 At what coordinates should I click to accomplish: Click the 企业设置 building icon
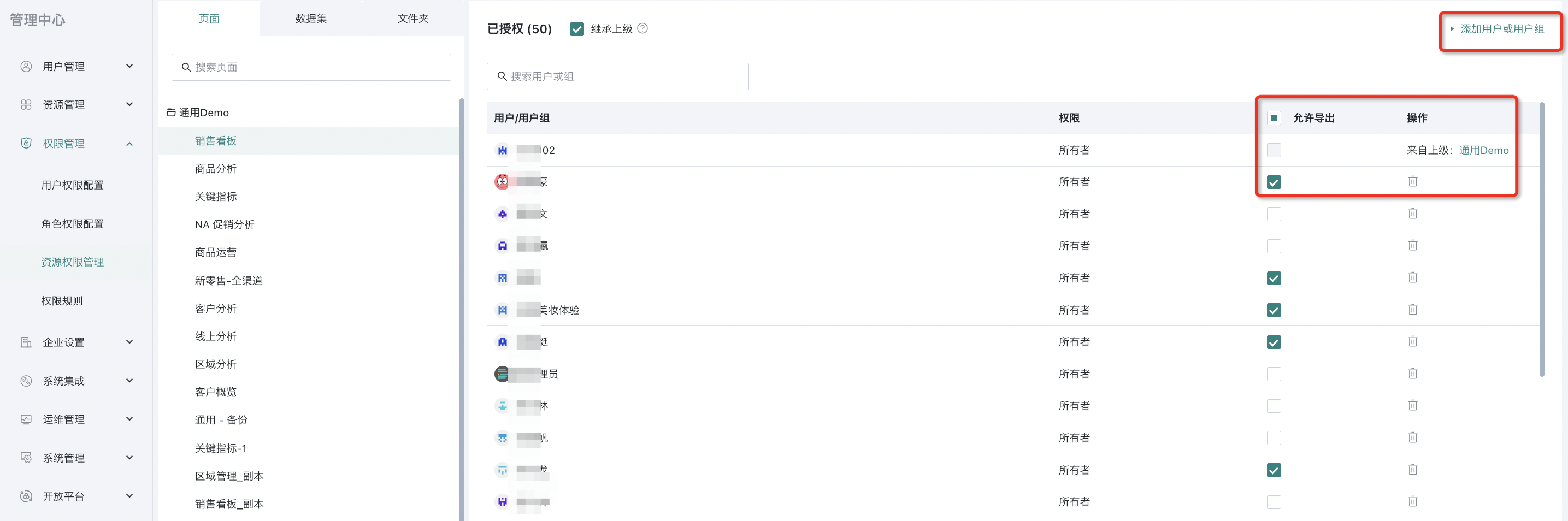(26, 342)
